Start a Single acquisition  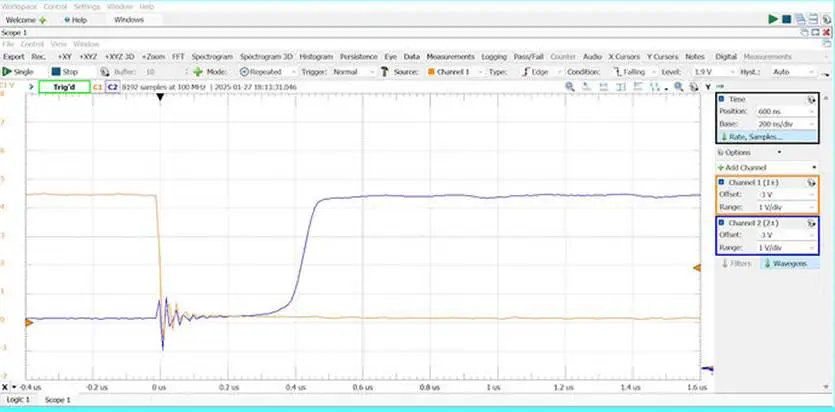(x=18, y=71)
